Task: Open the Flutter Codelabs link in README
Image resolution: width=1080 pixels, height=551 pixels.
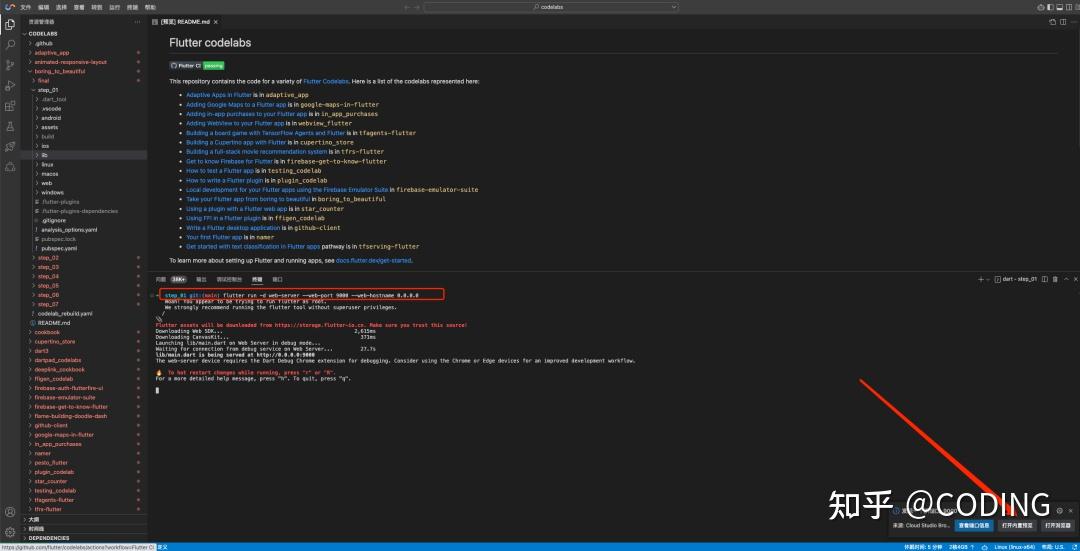Action: (326, 81)
